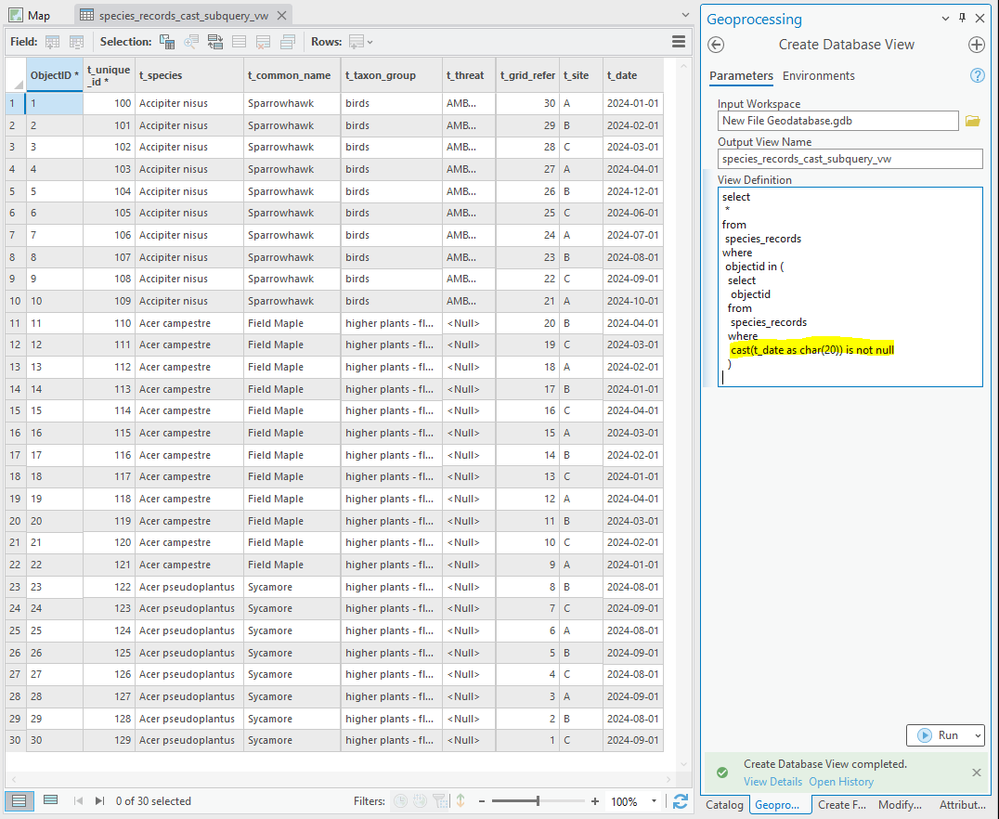Screen dimensions: 999x819
Task: Browse for Input Workspace folder icon
Action: 972,120
